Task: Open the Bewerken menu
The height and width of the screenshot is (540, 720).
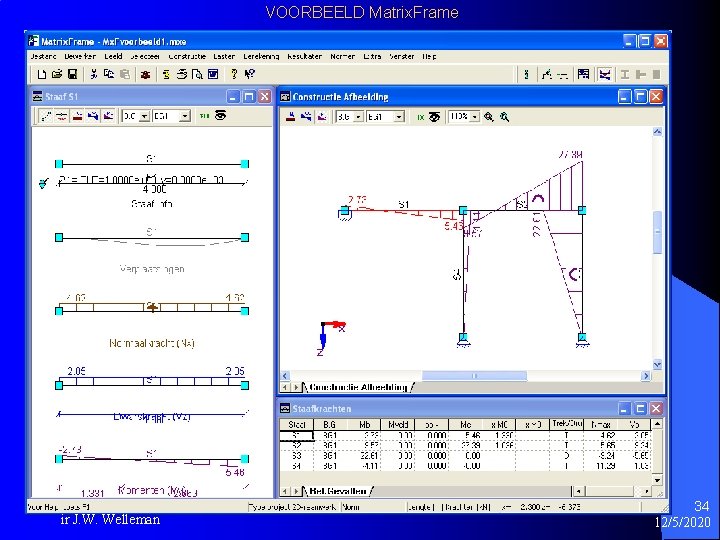Action: point(80,56)
